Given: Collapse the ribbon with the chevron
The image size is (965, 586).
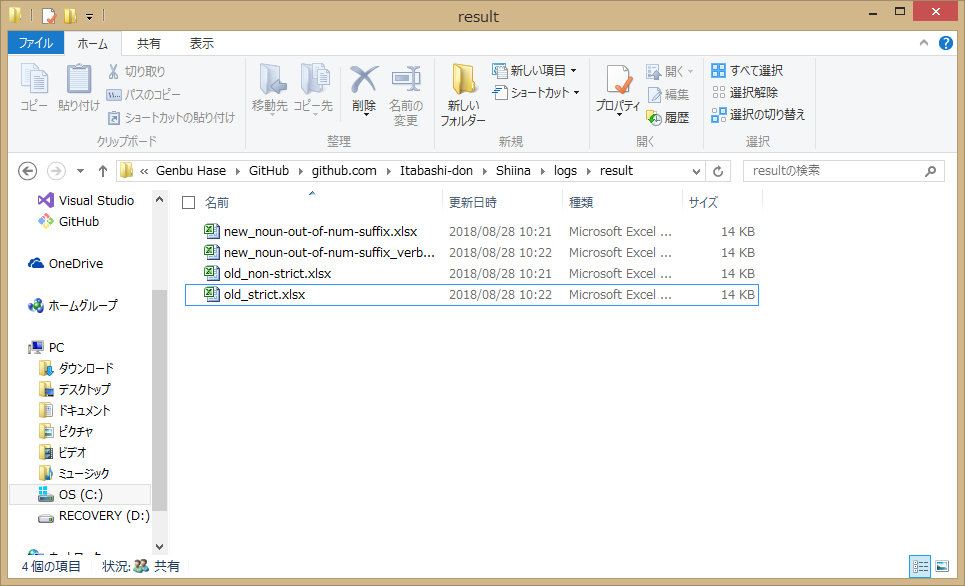Looking at the screenshot, I should click(925, 44).
